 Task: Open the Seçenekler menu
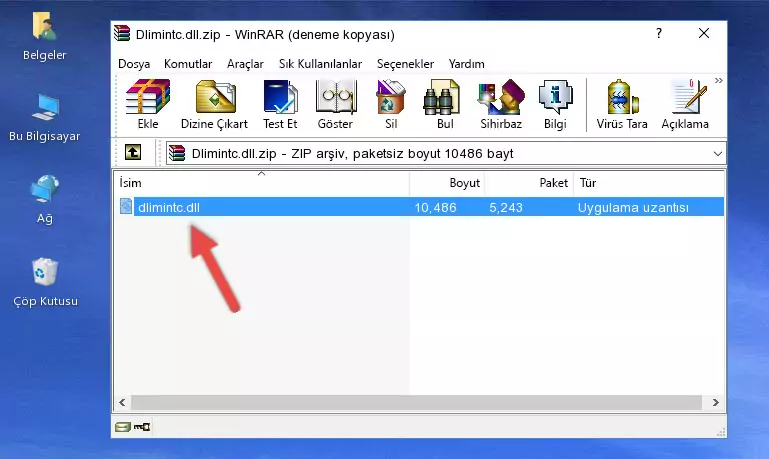tap(405, 64)
